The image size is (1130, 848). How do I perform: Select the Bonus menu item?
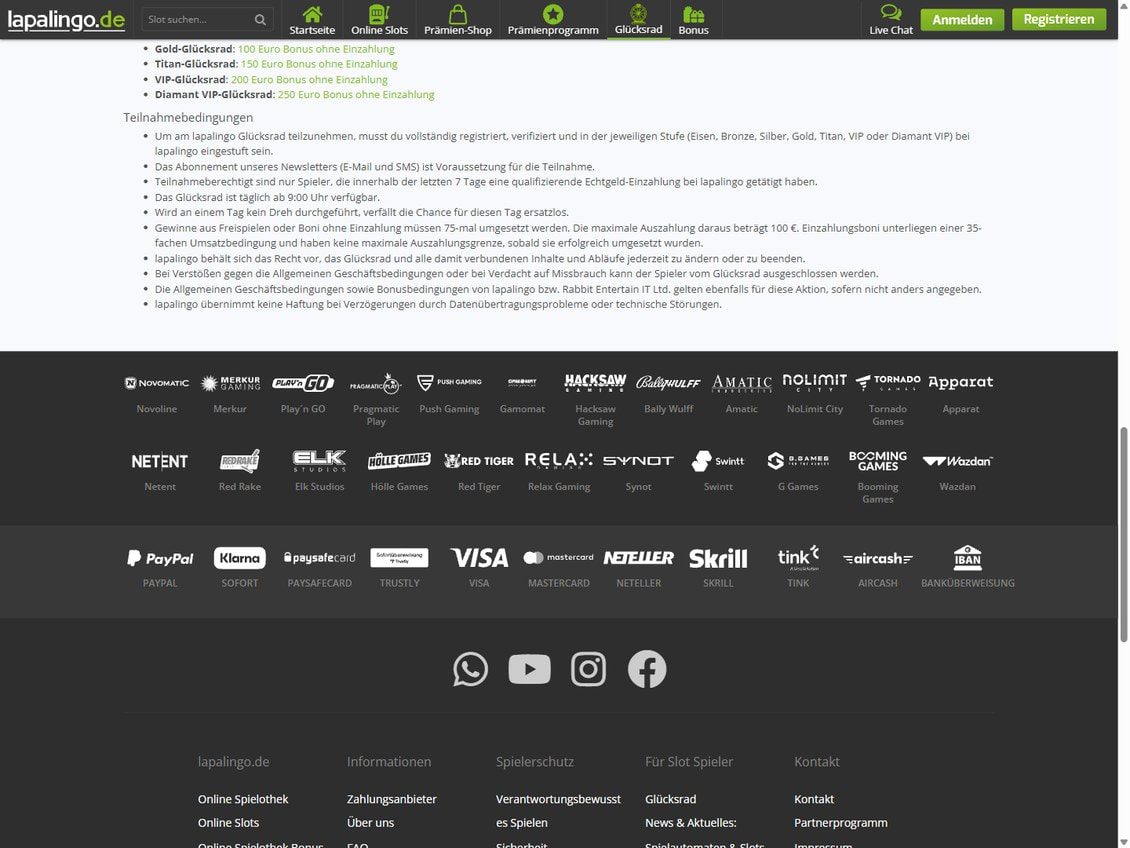point(694,19)
